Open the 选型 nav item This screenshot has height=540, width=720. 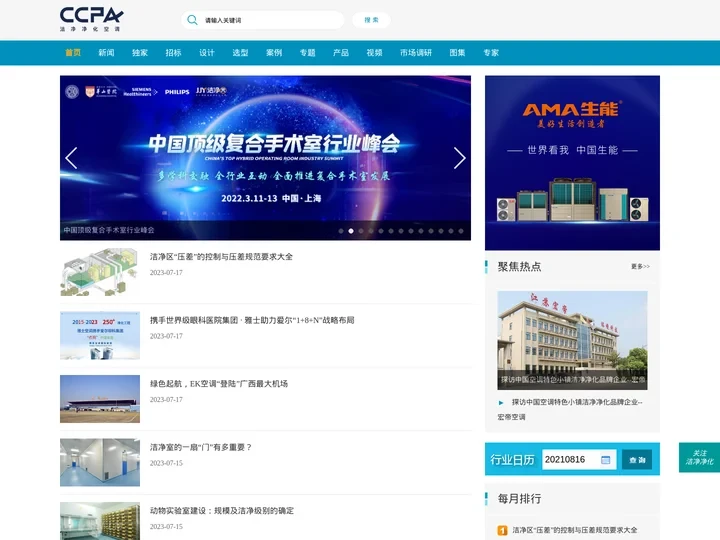(x=241, y=53)
